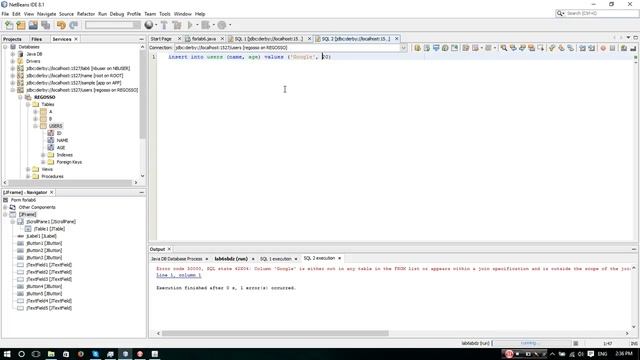Expand the Java DB node
640x360 pixels.
coord(13,54)
